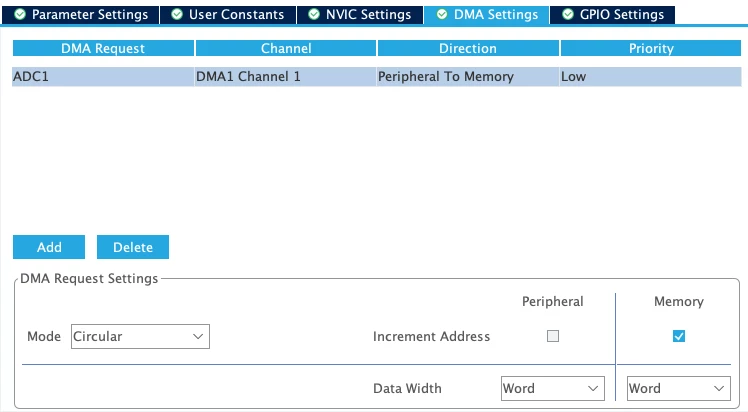748x412 pixels.
Task: Open the GPIO Settings tab
Action: coord(613,15)
